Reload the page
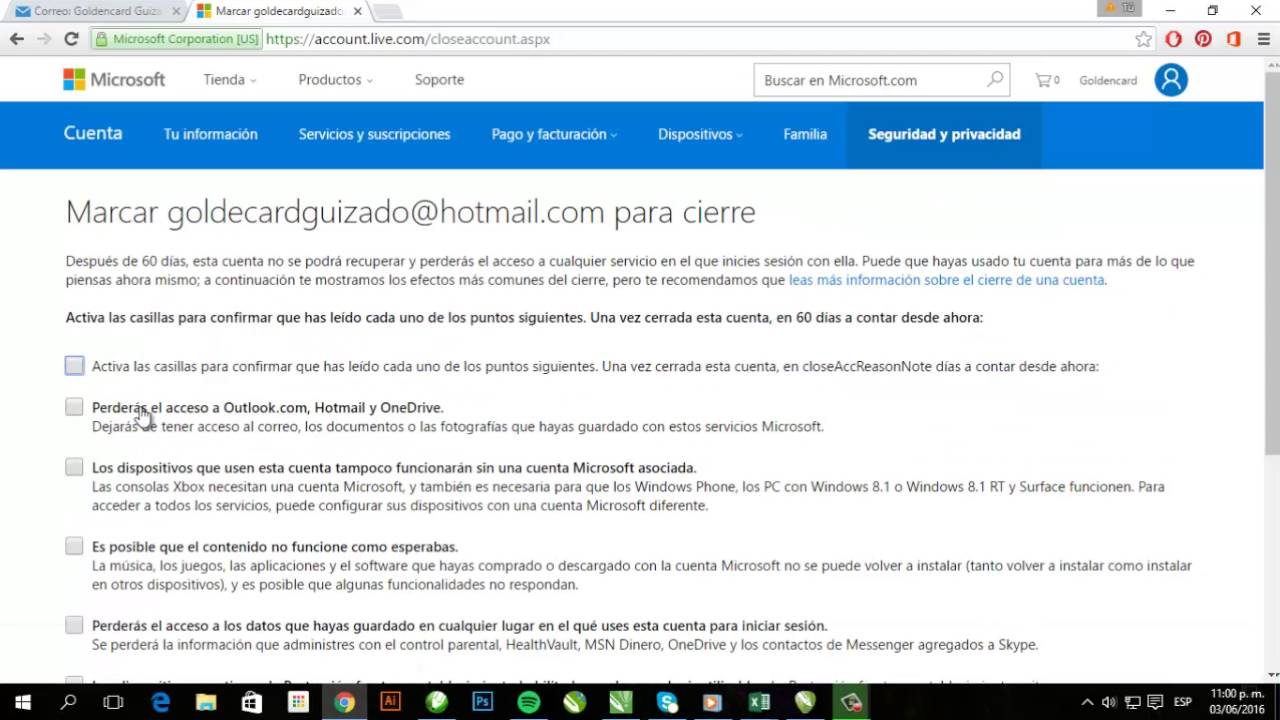 (71, 39)
